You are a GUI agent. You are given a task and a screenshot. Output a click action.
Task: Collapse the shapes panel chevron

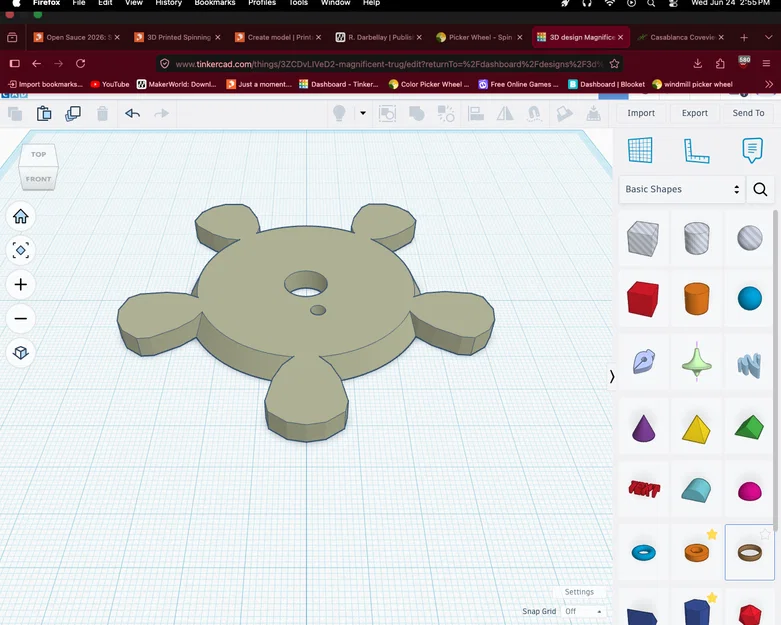click(612, 376)
